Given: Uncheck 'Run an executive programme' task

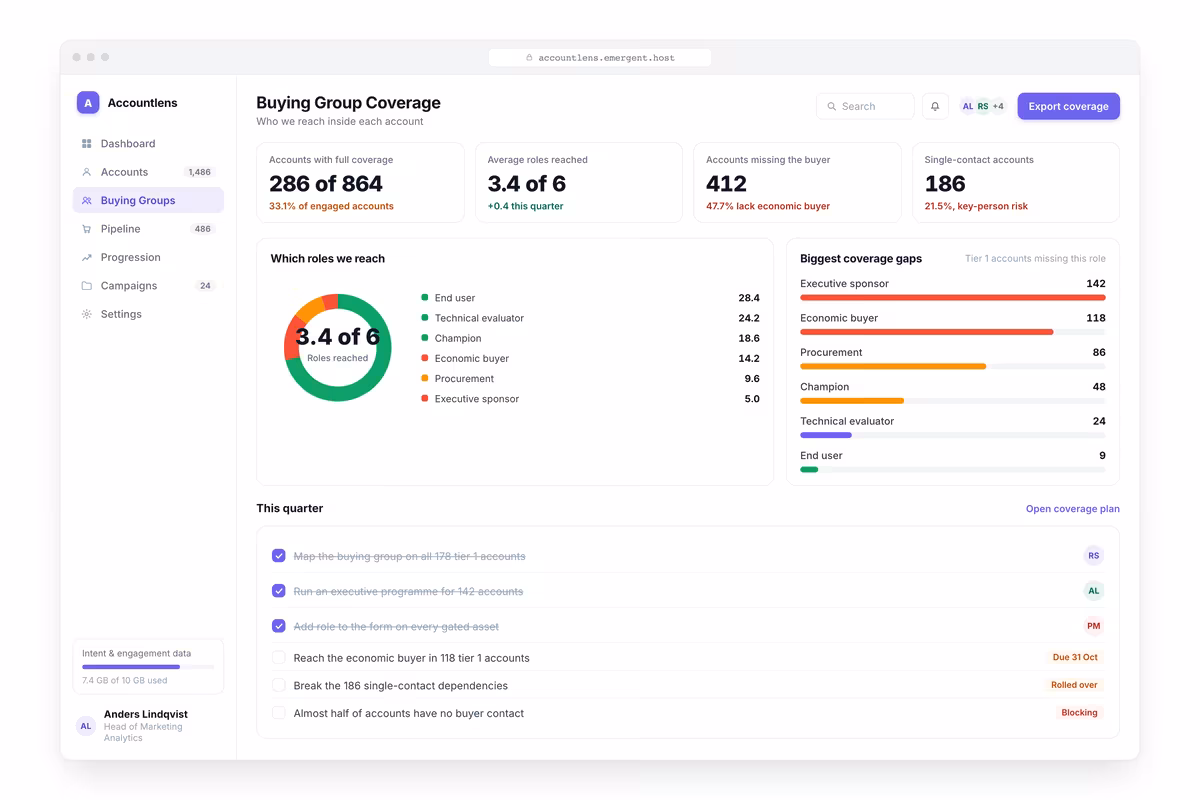Looking at the screenshot, I should pos(279,591).
